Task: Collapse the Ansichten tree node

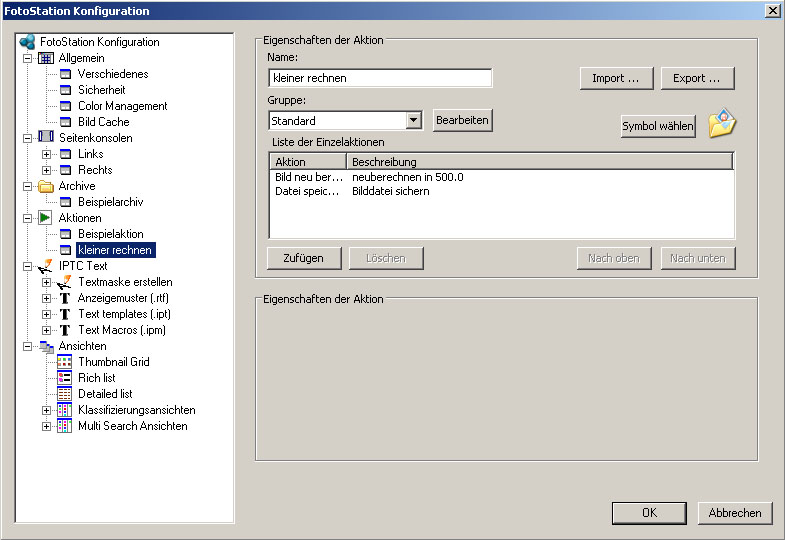Action: coord(28,346)
